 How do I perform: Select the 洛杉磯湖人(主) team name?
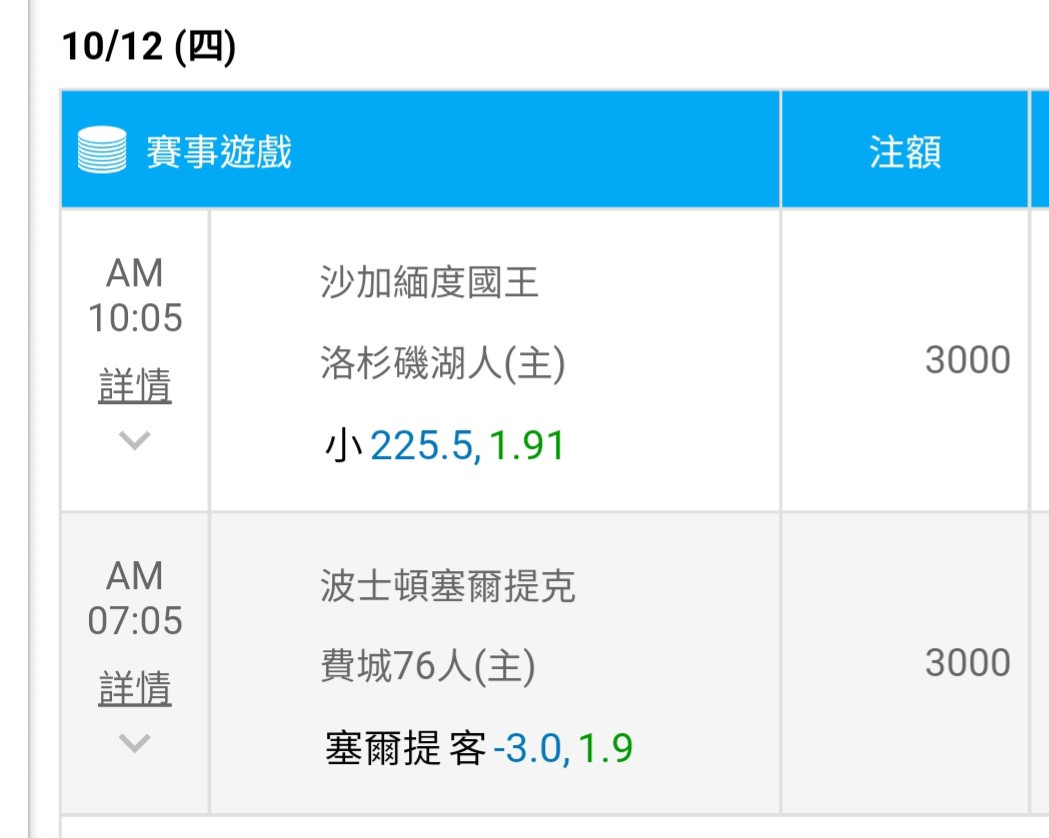pos(443,363)
